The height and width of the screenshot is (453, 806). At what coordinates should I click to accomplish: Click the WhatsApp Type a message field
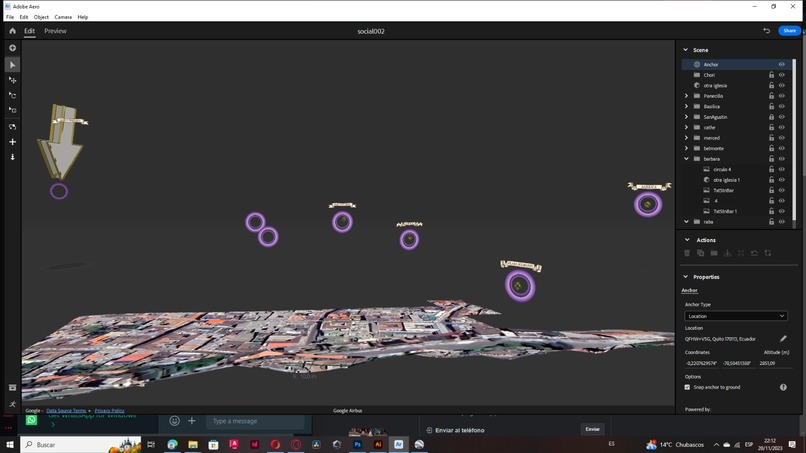coord(255,421)
